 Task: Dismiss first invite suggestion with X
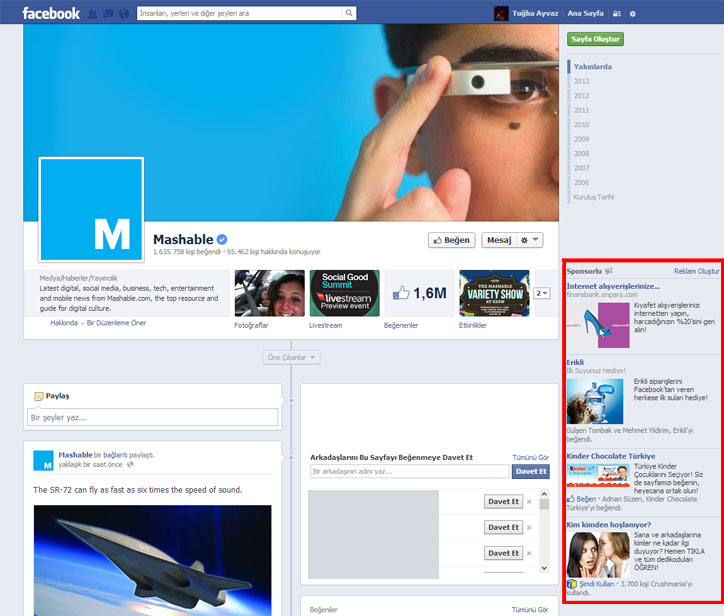tap(529, 501)
